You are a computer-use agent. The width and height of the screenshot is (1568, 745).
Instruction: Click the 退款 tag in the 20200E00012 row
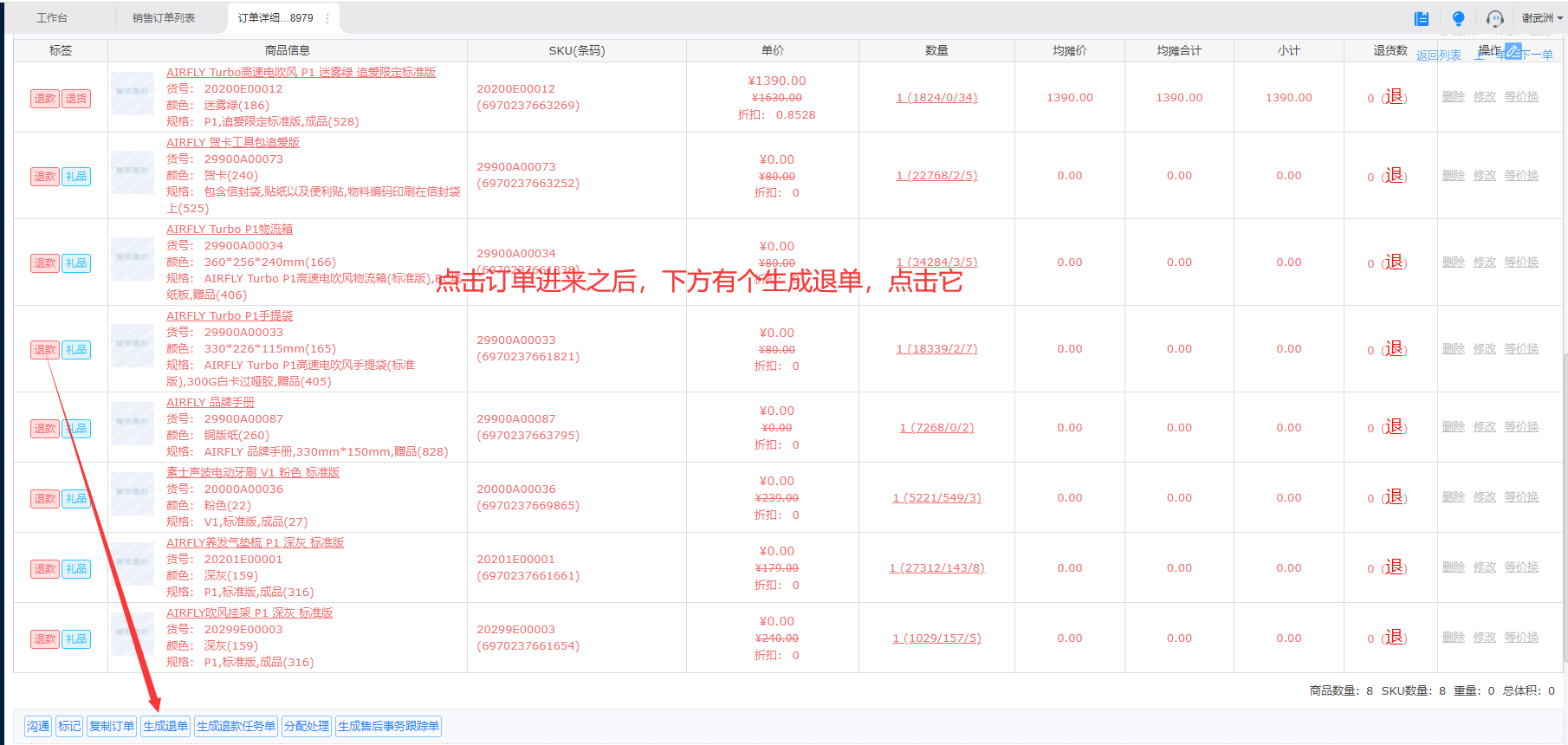(45, 99)
